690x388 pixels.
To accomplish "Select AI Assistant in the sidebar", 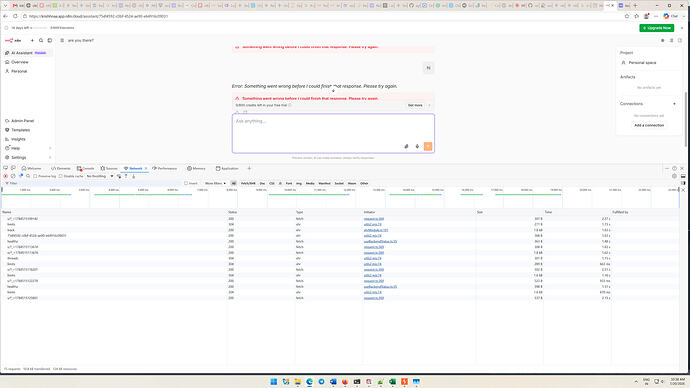I will click(x=27, y=53).
